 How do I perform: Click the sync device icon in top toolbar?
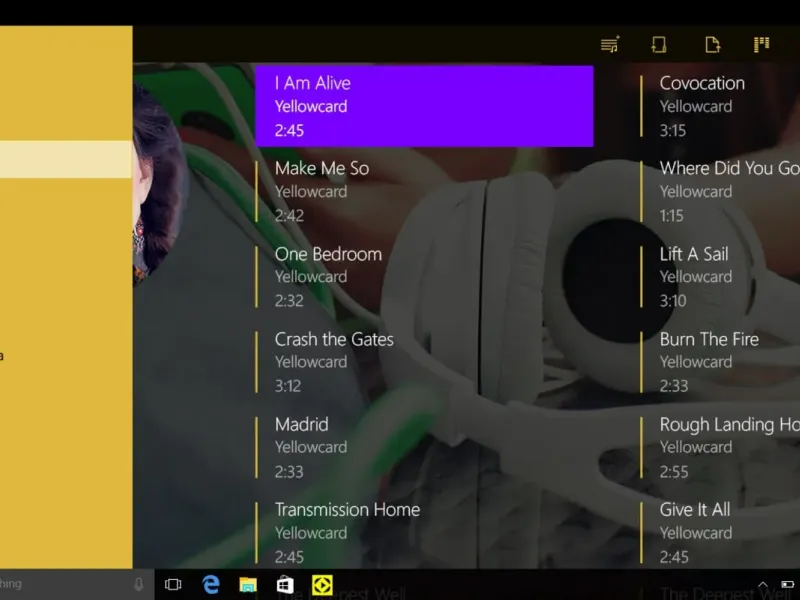(x=659, y=44)
